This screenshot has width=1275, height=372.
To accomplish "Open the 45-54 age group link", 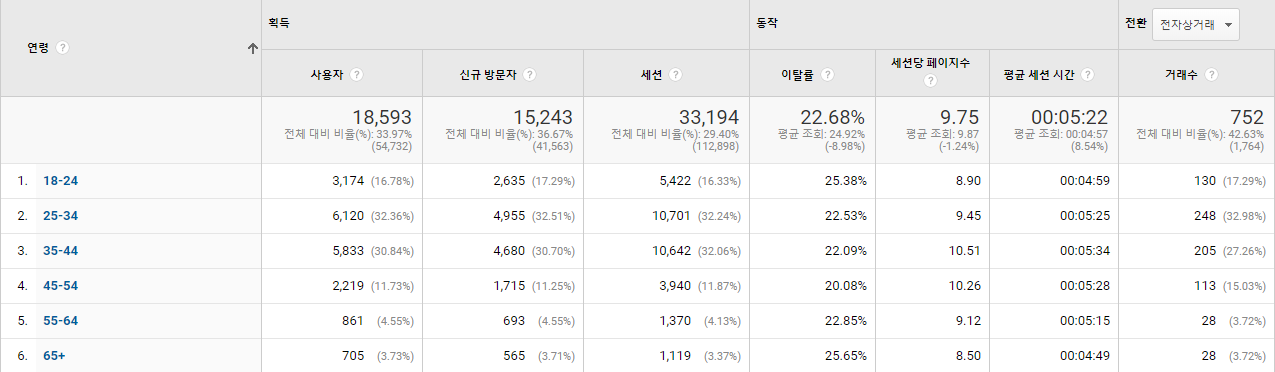I will click(60, 286).
